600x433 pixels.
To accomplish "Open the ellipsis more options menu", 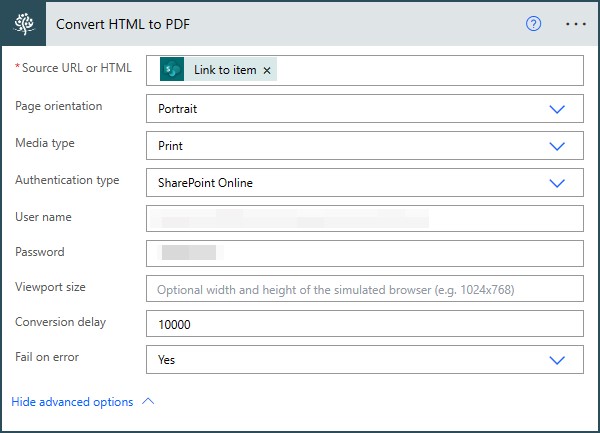I will point(576,24).
